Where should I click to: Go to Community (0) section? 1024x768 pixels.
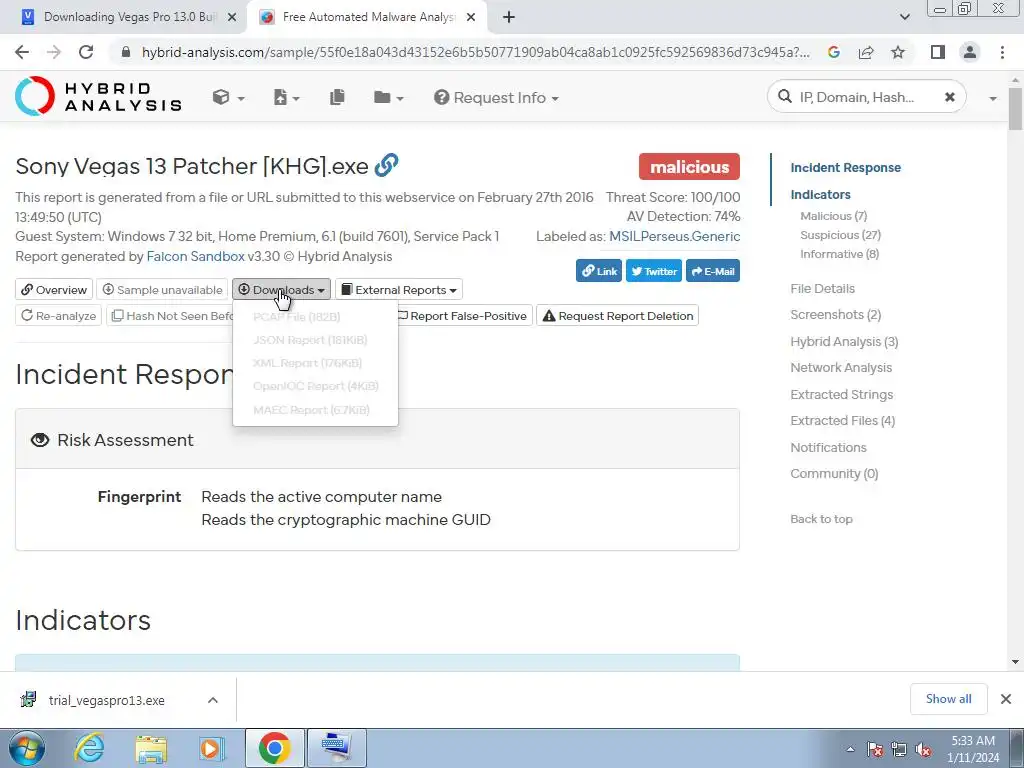834,473
